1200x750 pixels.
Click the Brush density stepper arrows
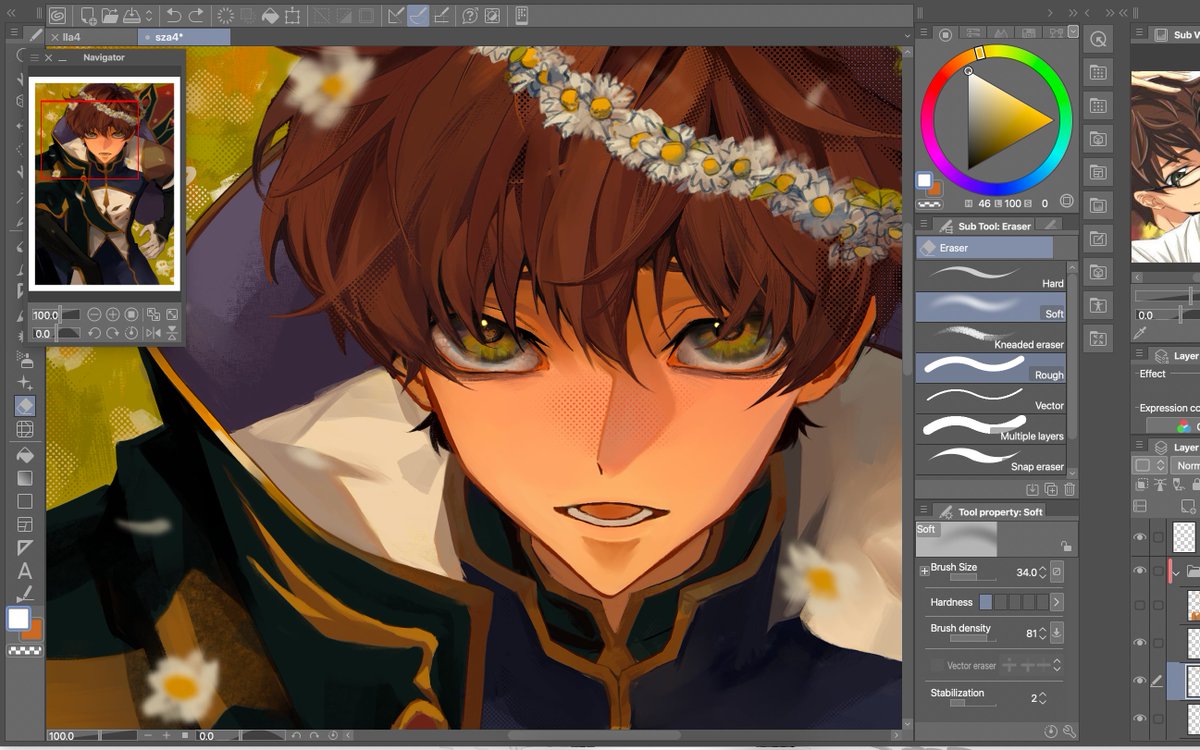[x=1043, y=633]
